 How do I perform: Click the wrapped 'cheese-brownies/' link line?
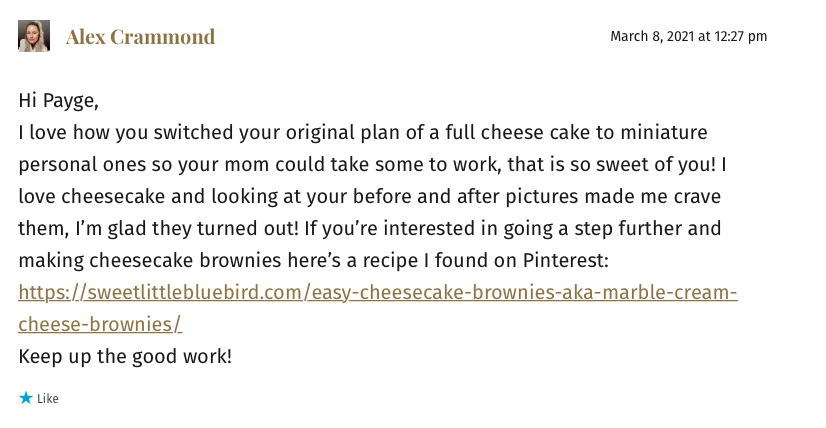pos(100,324)
